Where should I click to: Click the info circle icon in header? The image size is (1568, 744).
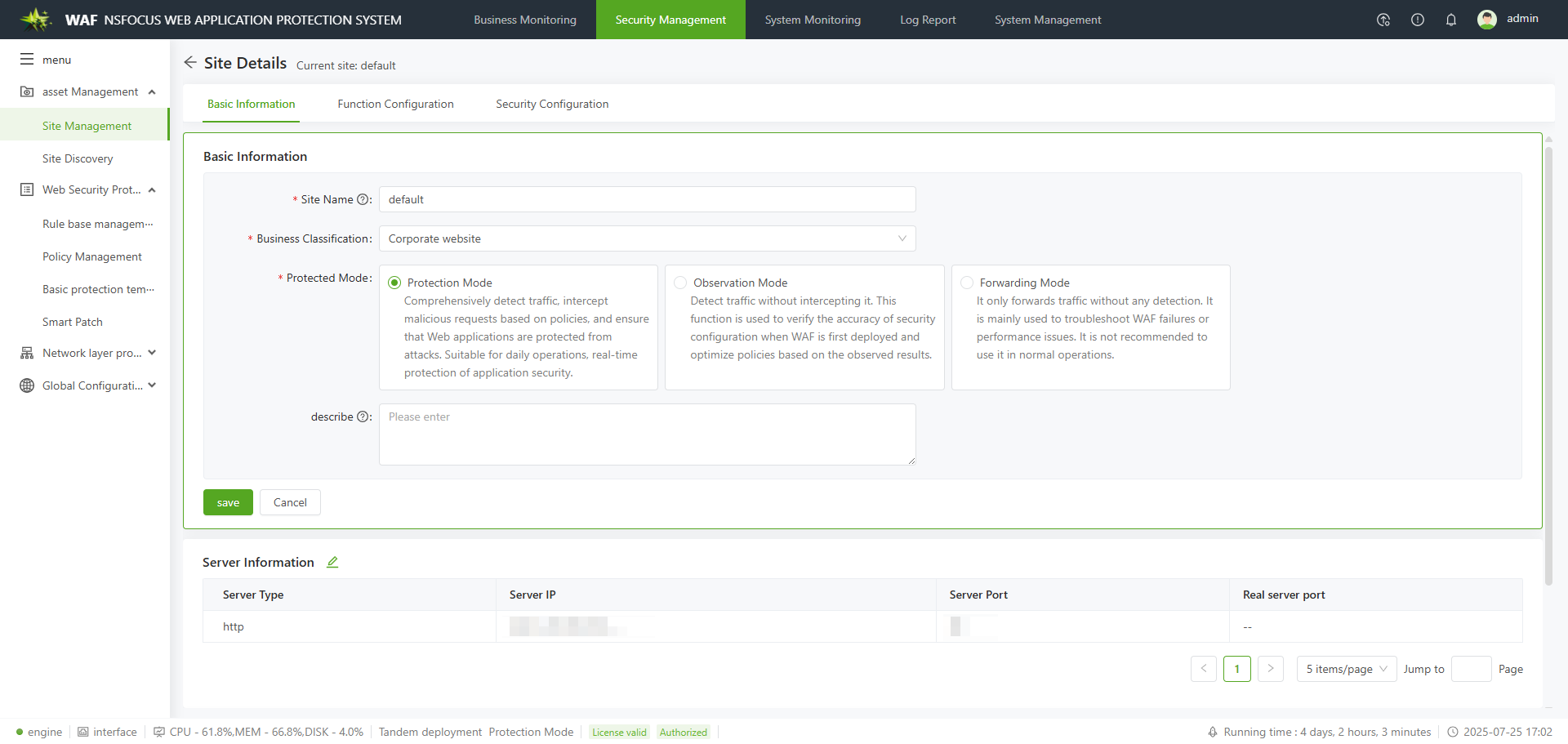(1418, 20)
